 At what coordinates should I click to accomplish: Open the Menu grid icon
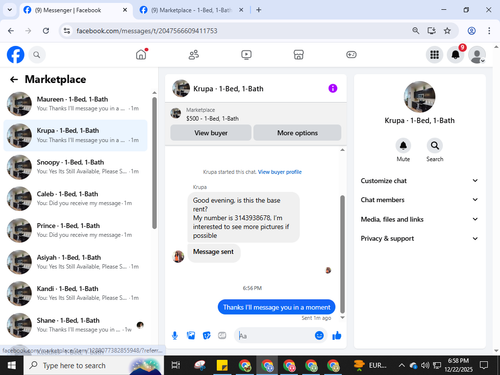pyautogui.click(x=434, y=55)
